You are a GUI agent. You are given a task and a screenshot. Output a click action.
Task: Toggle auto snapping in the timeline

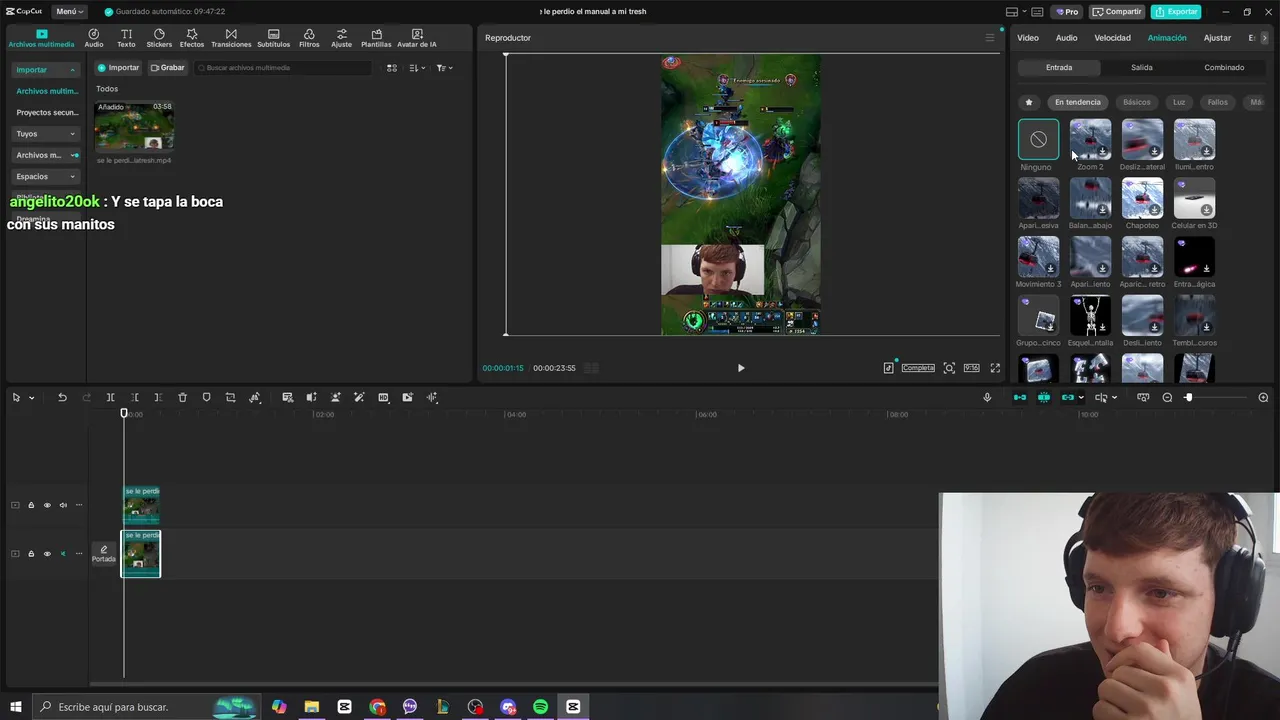[x=1044, y=397]
